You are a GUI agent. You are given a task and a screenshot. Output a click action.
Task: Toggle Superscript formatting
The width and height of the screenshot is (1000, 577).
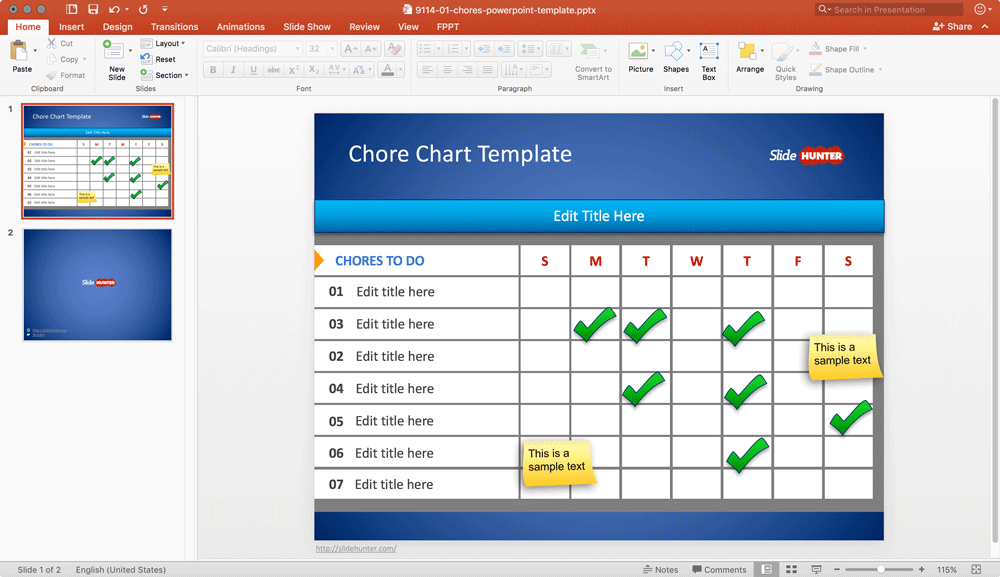293,69
